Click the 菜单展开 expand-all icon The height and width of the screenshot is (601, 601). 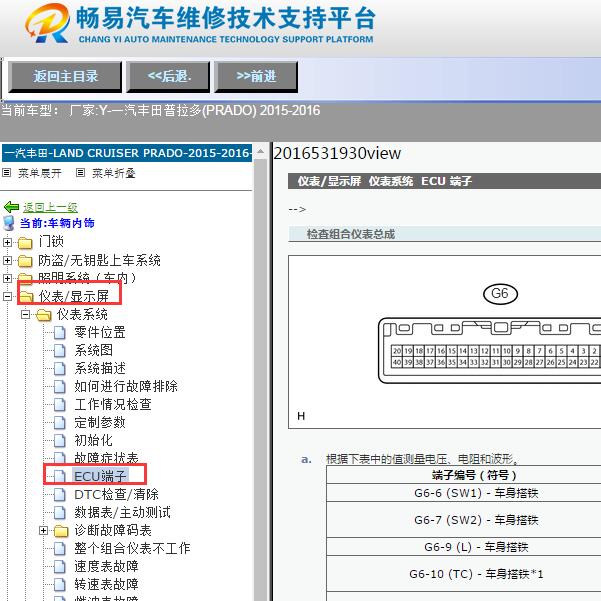click(x=7, y=173)
